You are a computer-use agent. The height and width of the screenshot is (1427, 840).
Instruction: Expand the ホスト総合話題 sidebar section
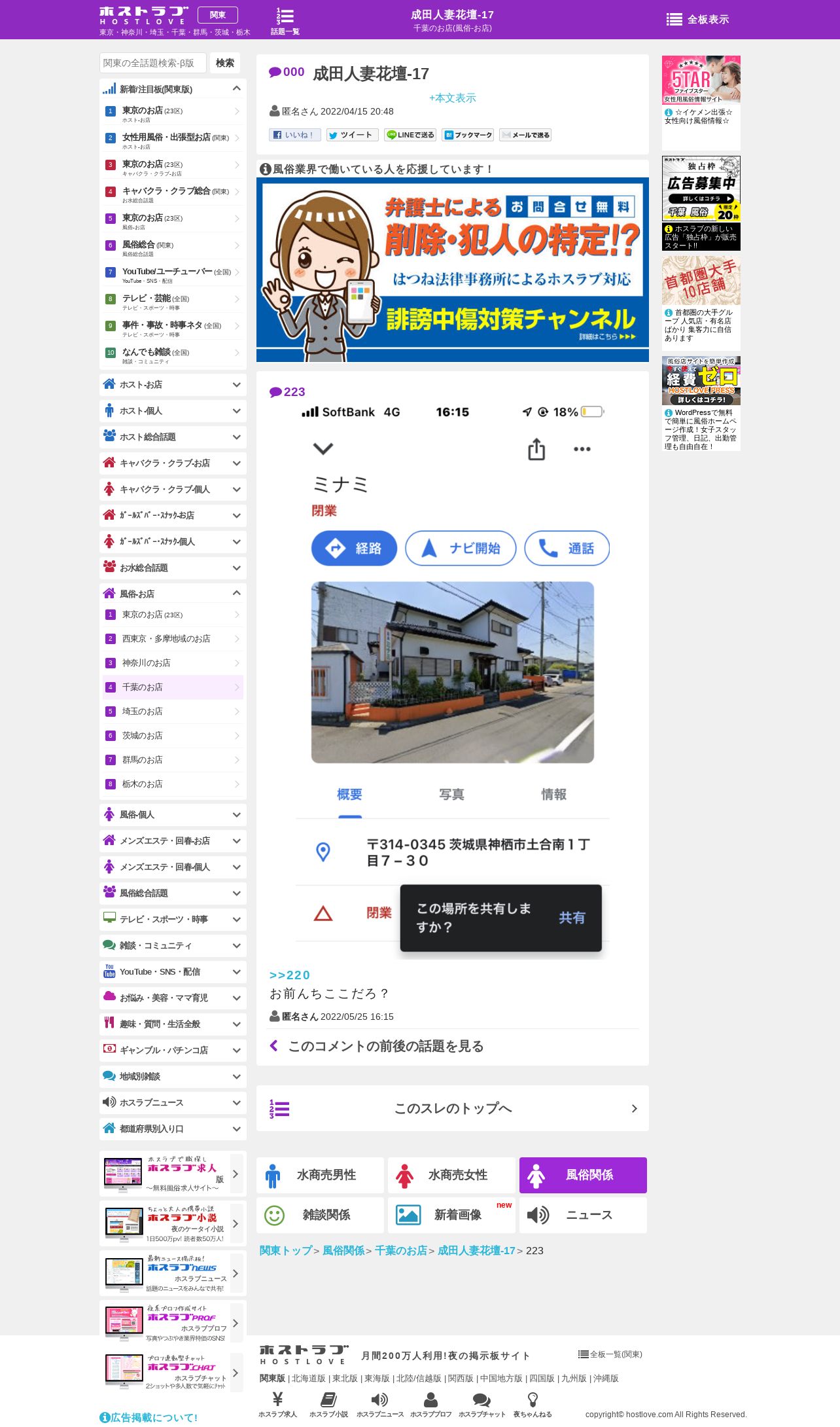point(173,437)
